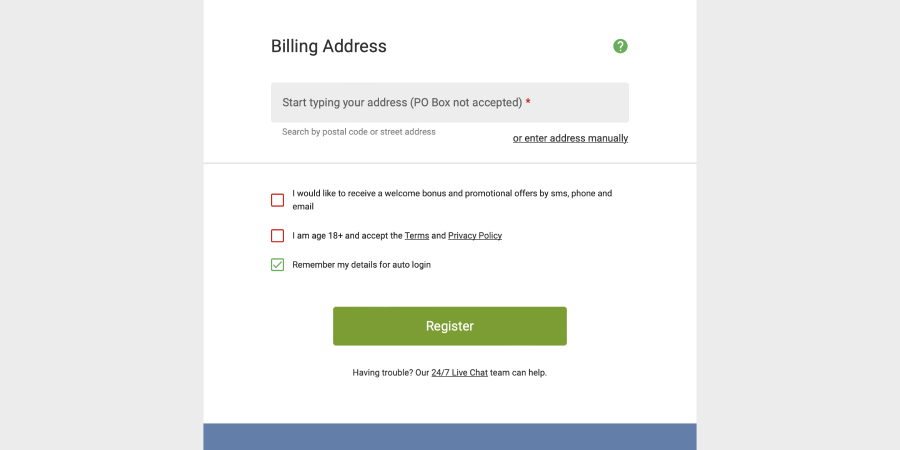
Task: Tick the welcome bonus promotional offers checkbox
Action: point(277,200)
